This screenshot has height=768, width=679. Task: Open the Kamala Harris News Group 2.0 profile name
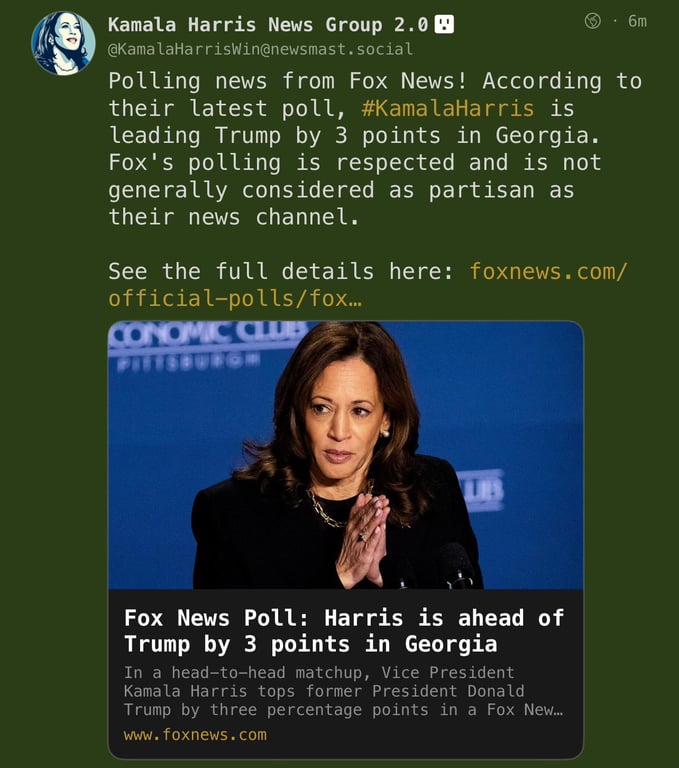(268, 24)
